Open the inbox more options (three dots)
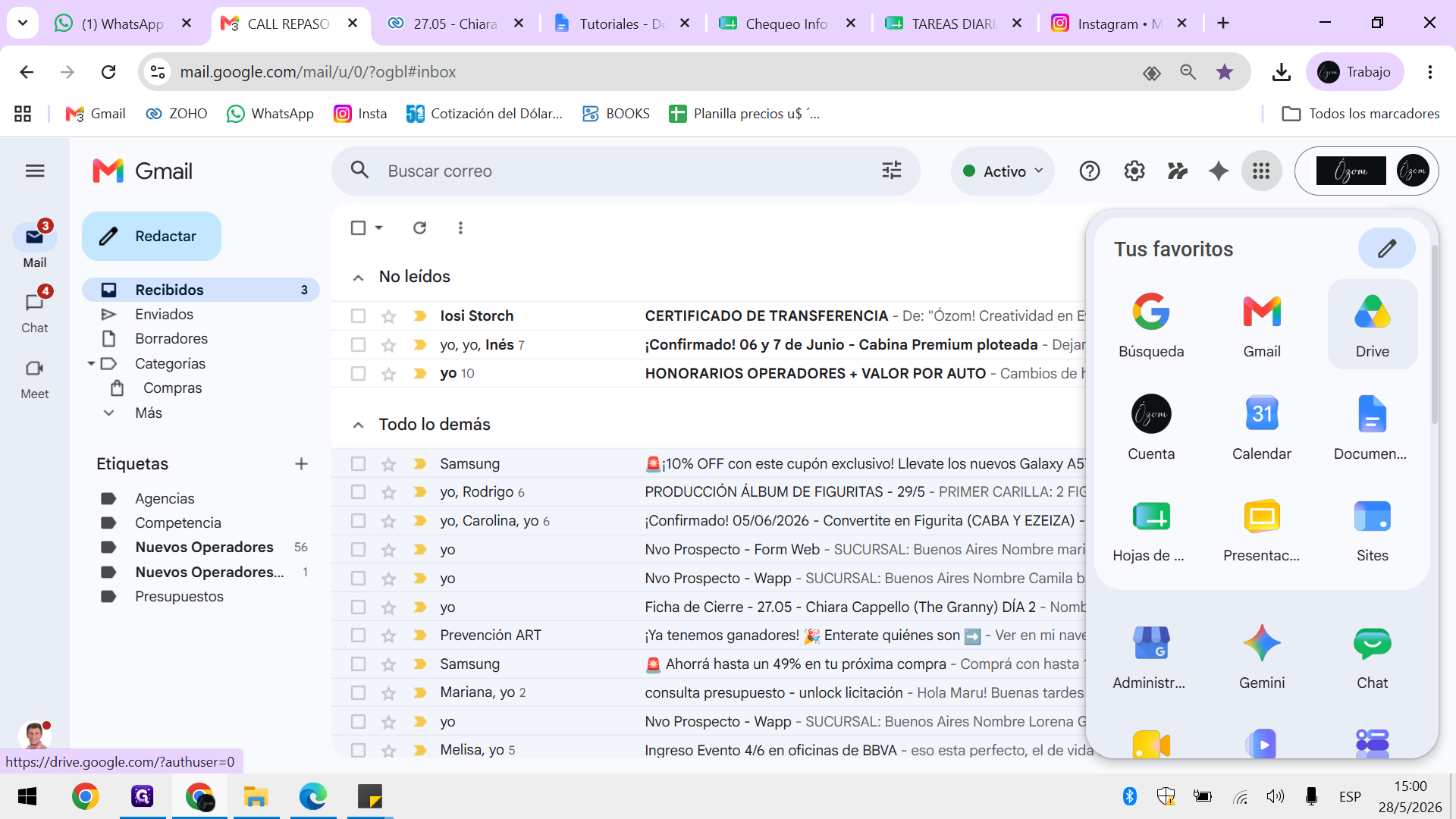 pyautogui.click(x=460, y=227)
